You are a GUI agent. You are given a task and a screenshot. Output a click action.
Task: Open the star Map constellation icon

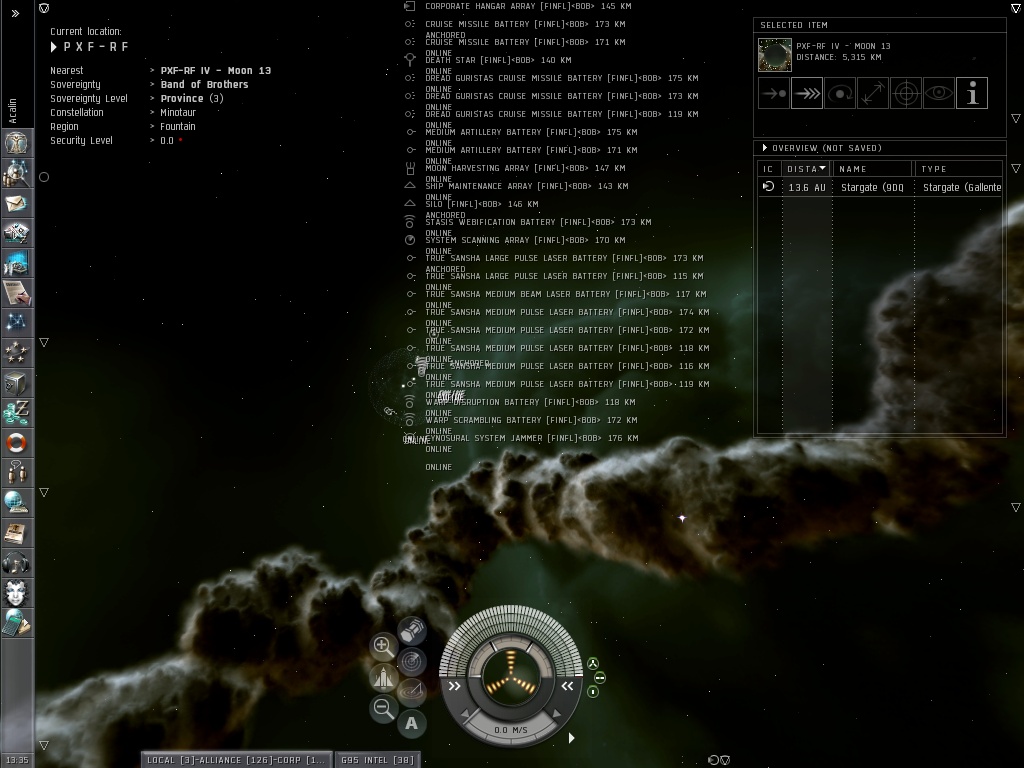click(x=16, y=323)
